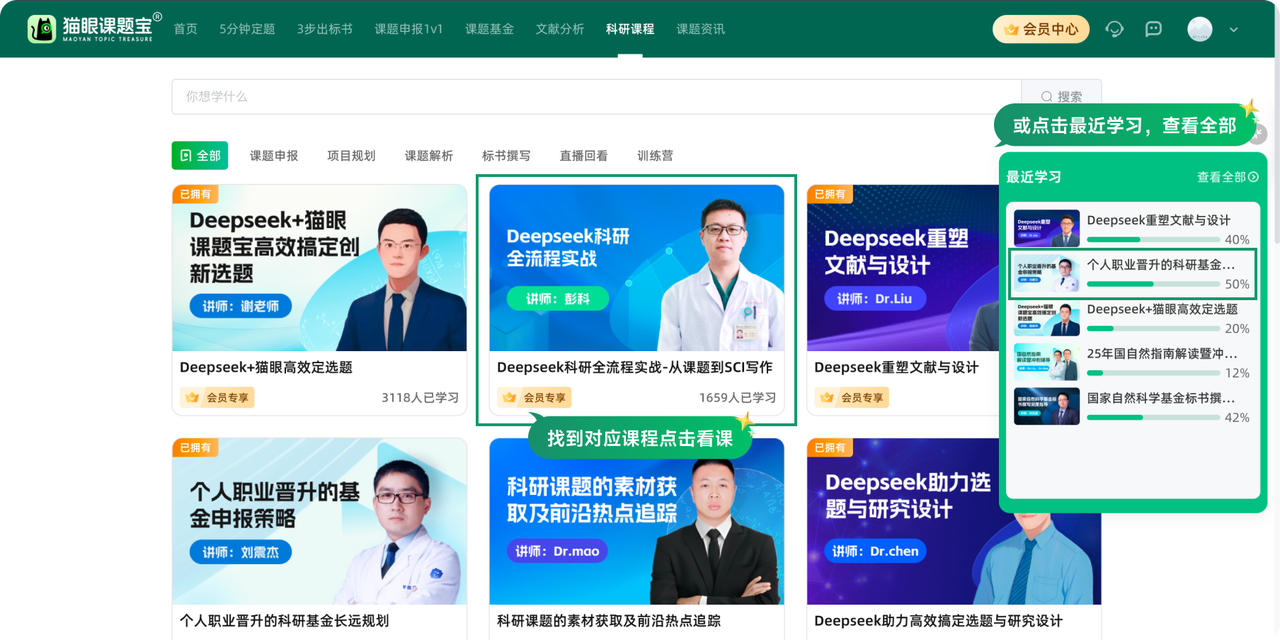Open the 3步出标书 menu item
Viewport: 1280px width, 640px height.
coord(325,29)
